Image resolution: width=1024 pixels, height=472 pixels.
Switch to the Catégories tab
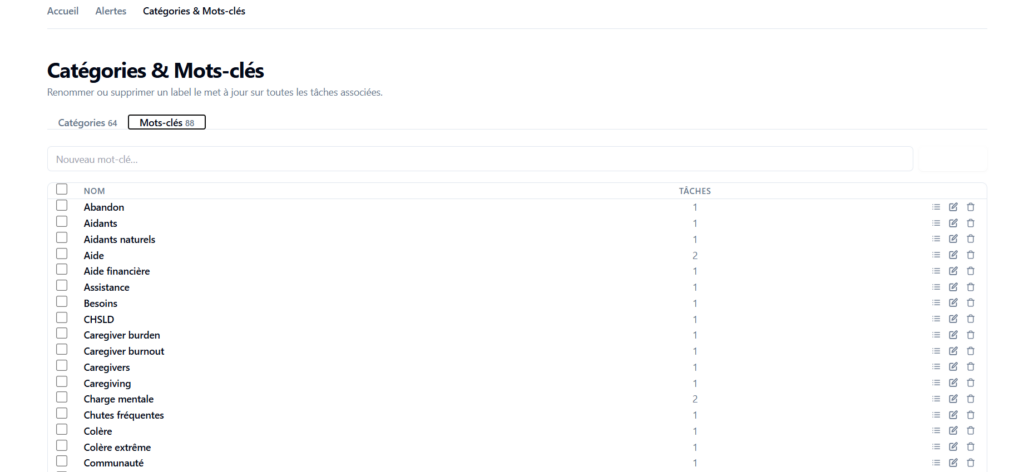(x=88, y=123)
